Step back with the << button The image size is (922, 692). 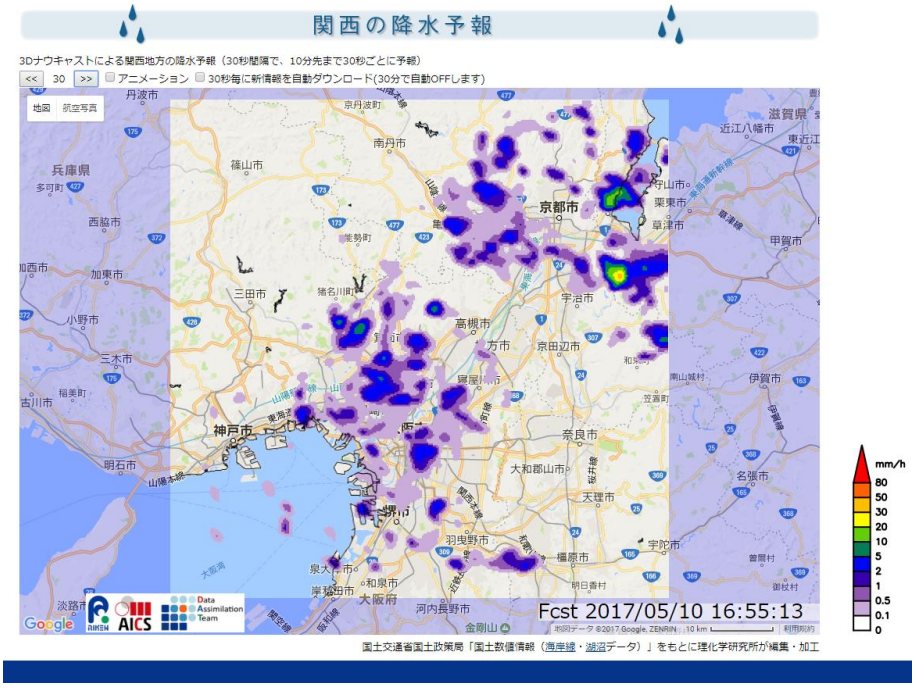[x=31, y=78]
